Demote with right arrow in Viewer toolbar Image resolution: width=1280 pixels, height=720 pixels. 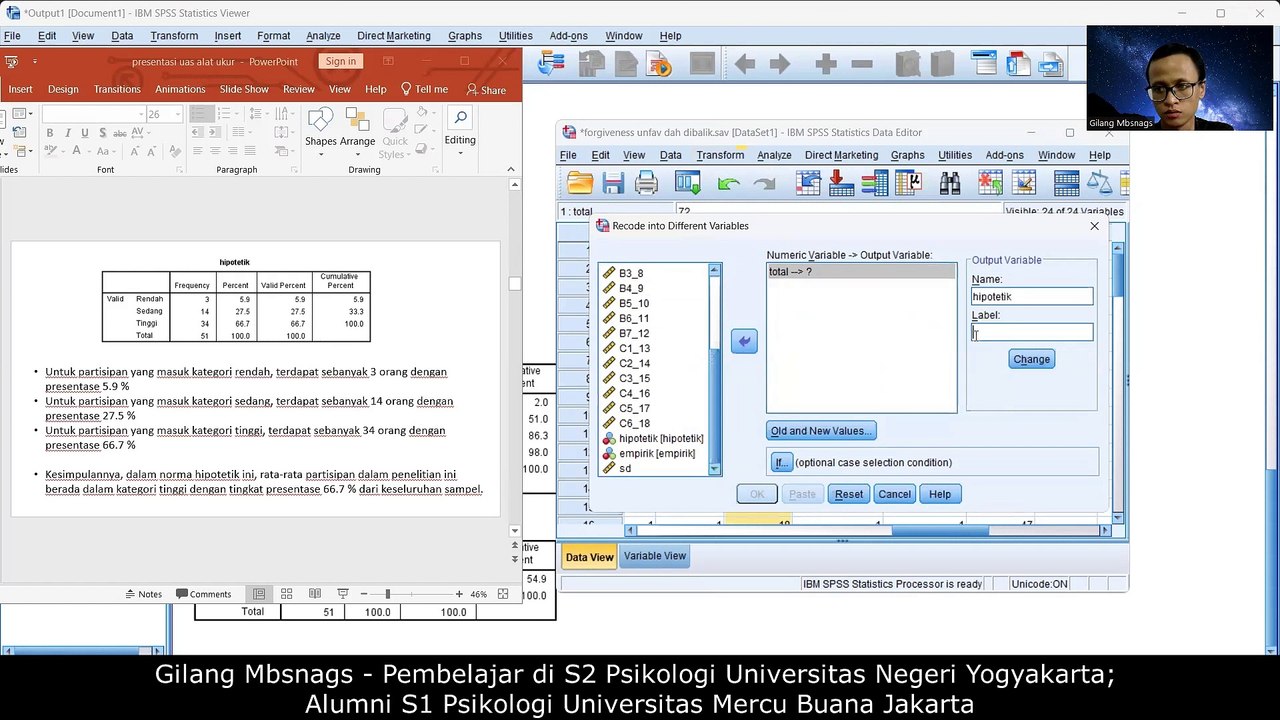(x=779, y=64)
